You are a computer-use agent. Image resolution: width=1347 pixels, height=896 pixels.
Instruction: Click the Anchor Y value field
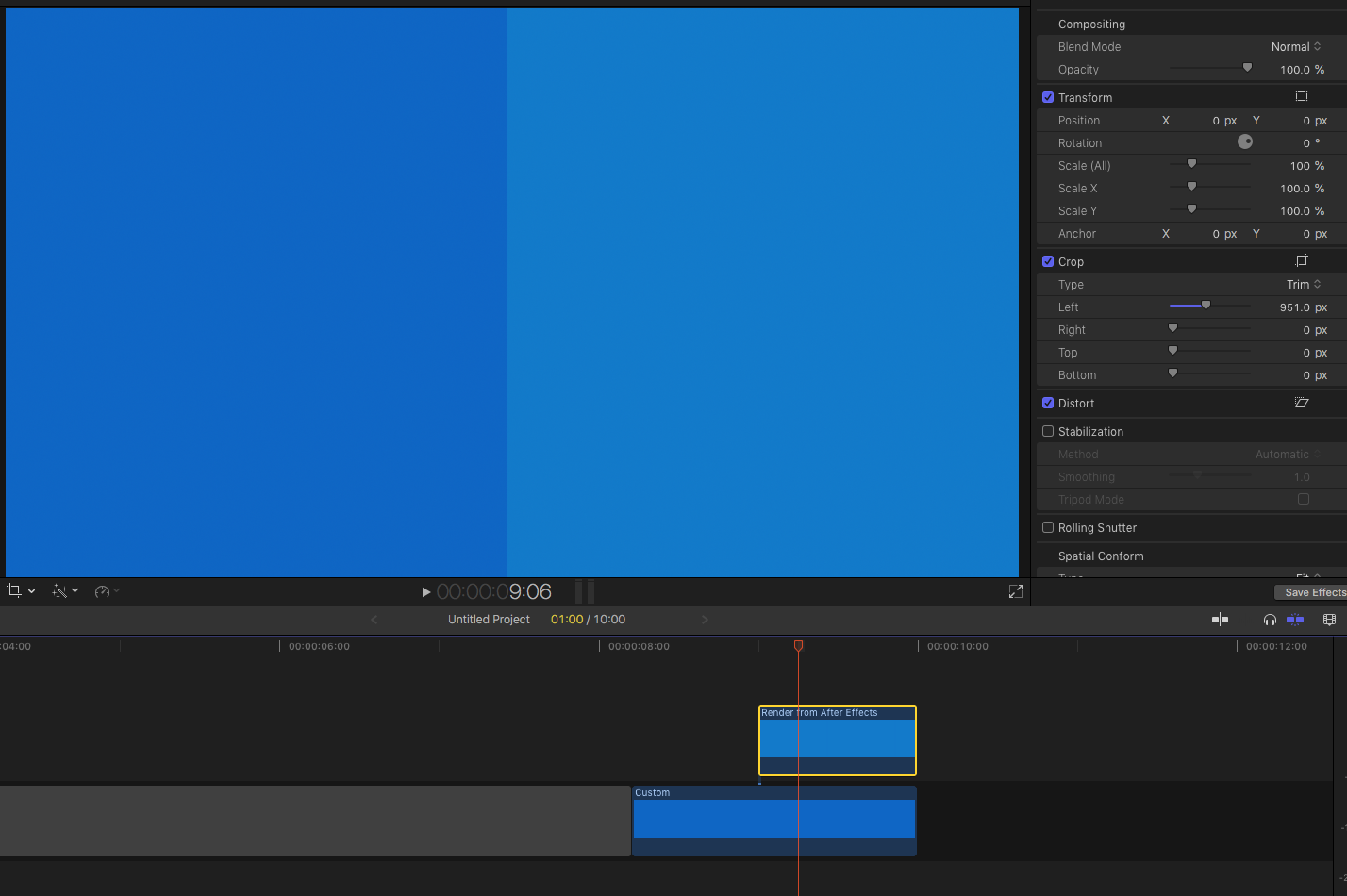[x=1315, y=234]
